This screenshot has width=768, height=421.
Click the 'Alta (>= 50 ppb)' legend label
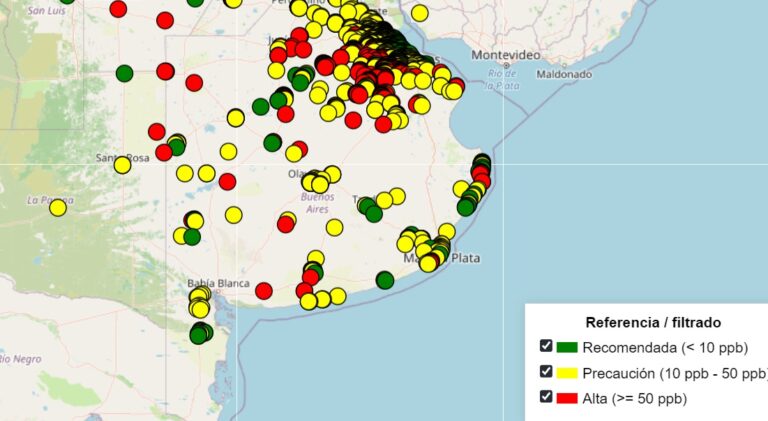[635, 398]
